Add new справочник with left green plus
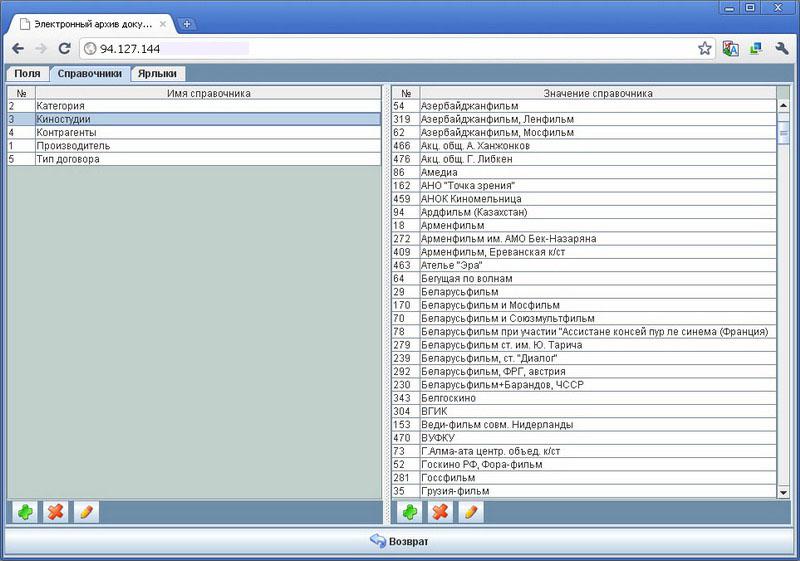This screenshot has width=800, height=561. (x=24, y=512)
